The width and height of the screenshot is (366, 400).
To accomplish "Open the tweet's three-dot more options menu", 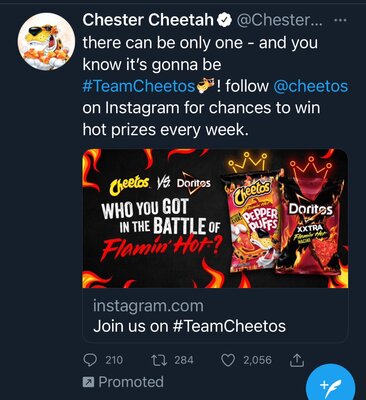I will [x=340, y=20].
